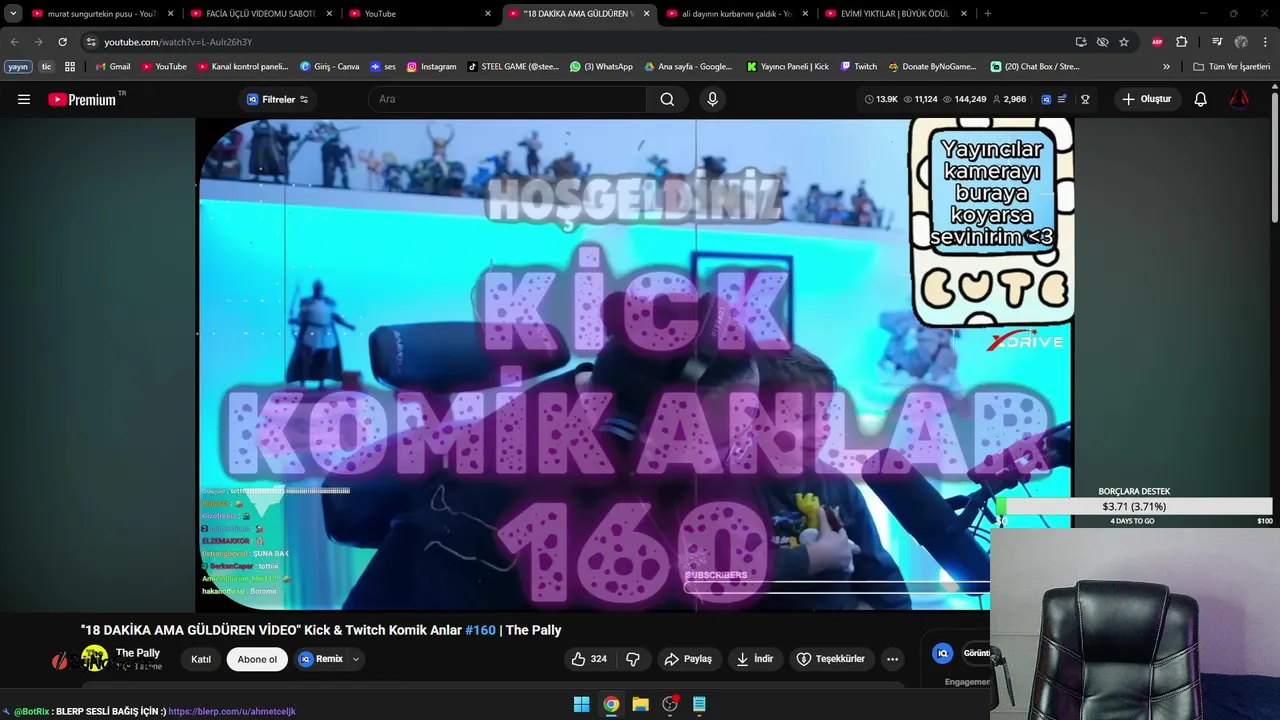Open the notepad app in taskbar

pos(699,704)
